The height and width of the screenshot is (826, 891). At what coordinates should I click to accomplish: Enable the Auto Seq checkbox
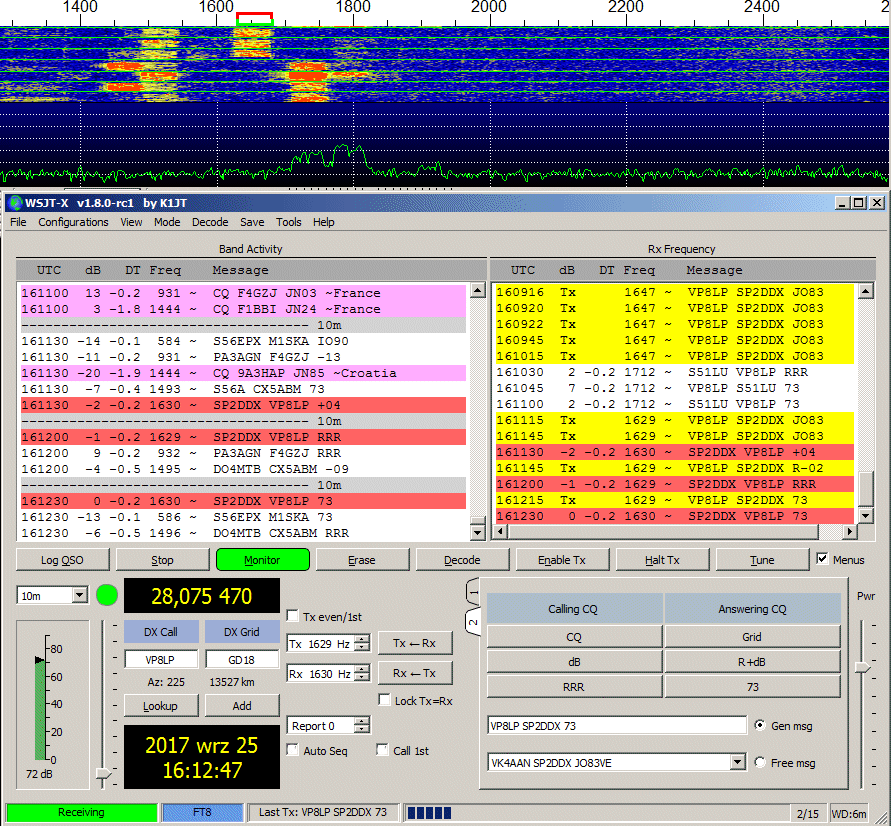point(293,750)
